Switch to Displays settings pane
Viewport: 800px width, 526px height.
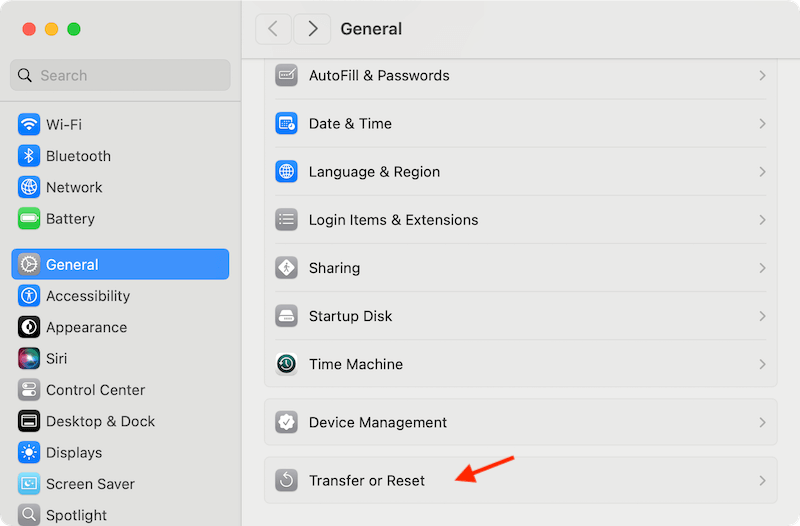pos(74,453)
